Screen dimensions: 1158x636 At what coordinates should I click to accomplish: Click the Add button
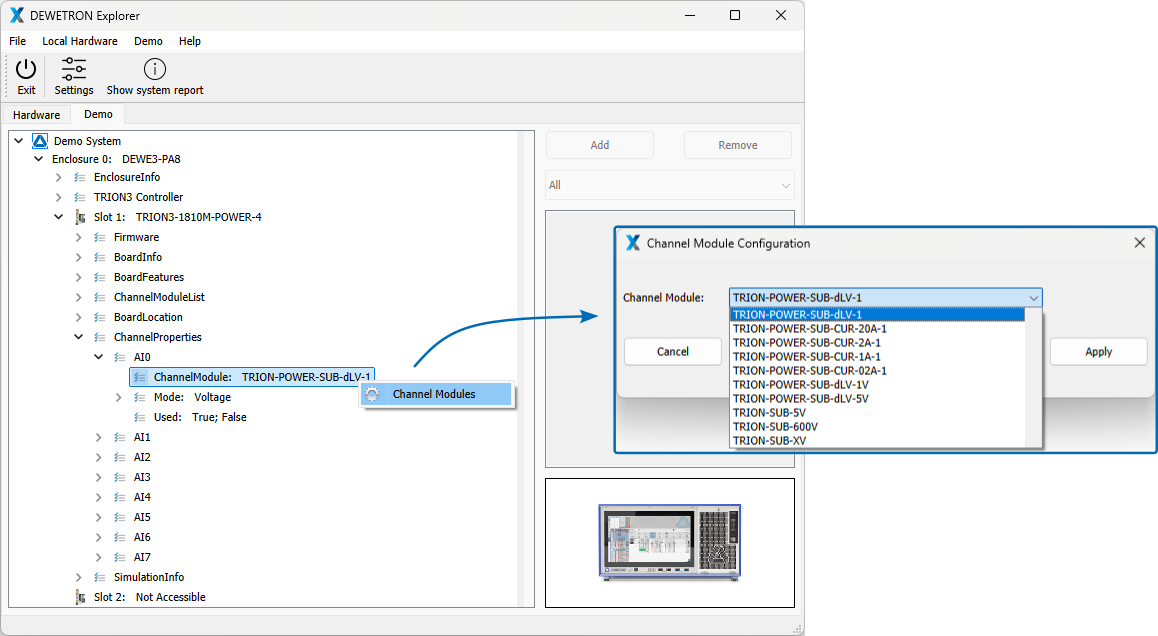tap(600, 146)
